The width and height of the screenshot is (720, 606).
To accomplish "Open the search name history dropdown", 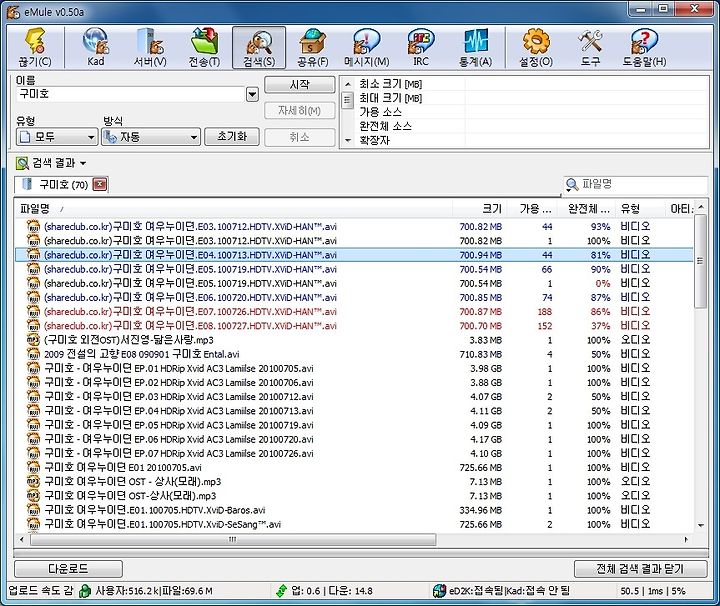I will point(252,95).
